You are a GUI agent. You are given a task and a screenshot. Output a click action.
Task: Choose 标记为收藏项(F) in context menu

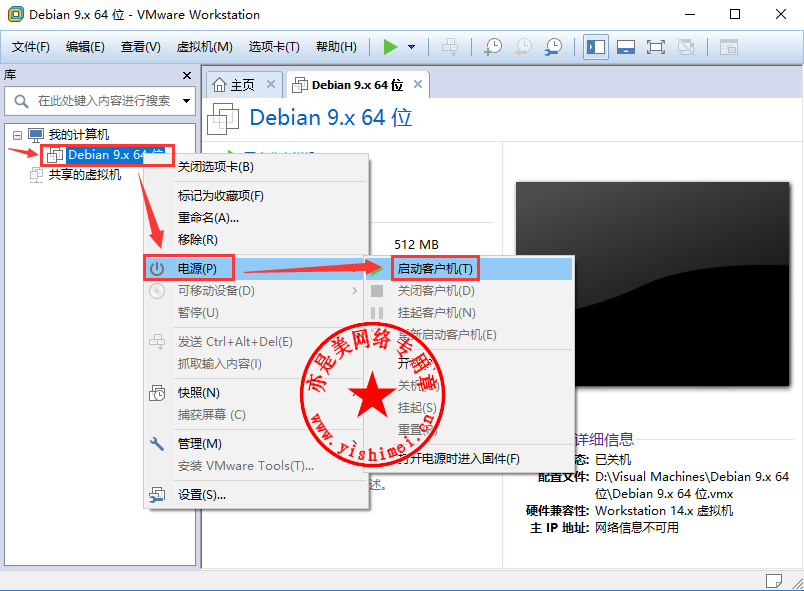click(256, 196)
